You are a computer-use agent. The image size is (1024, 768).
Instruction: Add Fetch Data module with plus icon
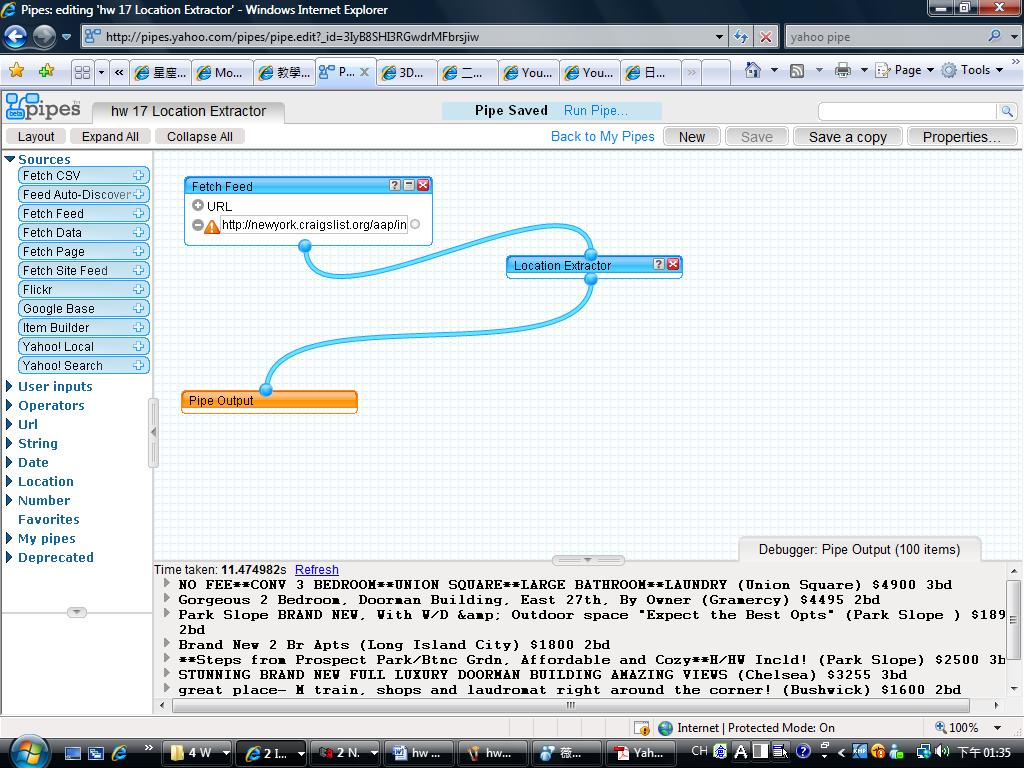(138, 232)
